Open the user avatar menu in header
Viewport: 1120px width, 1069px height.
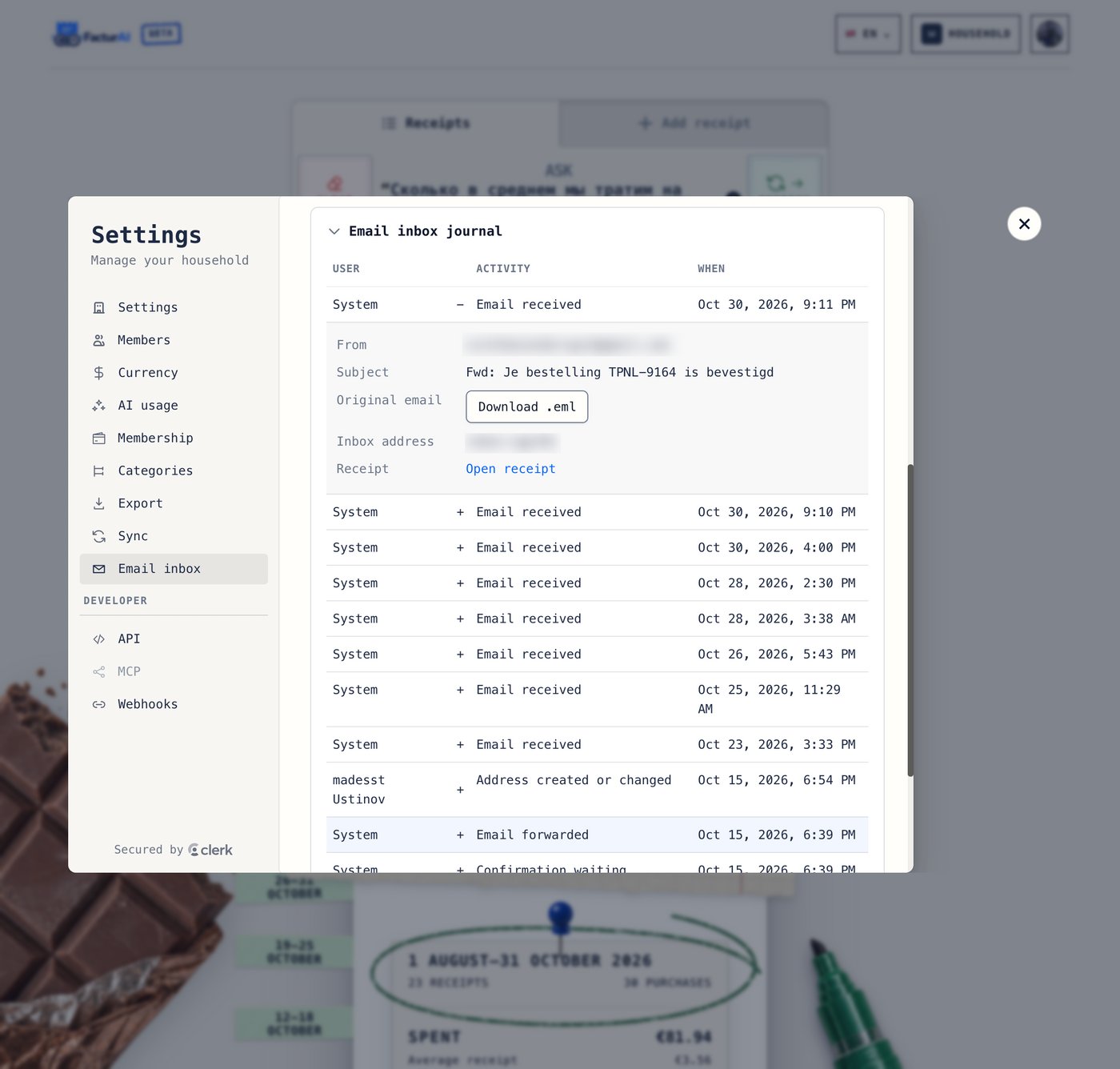tap(1050, 34)
